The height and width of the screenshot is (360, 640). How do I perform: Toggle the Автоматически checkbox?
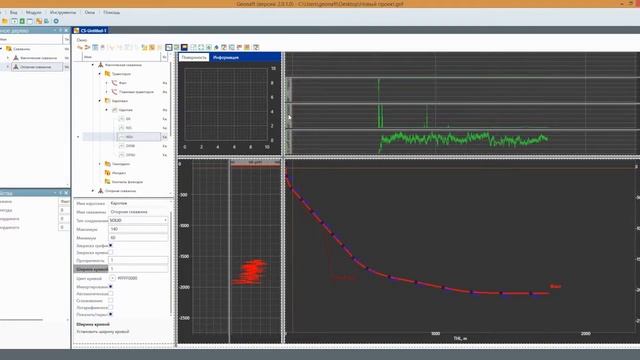click(111, 293)
